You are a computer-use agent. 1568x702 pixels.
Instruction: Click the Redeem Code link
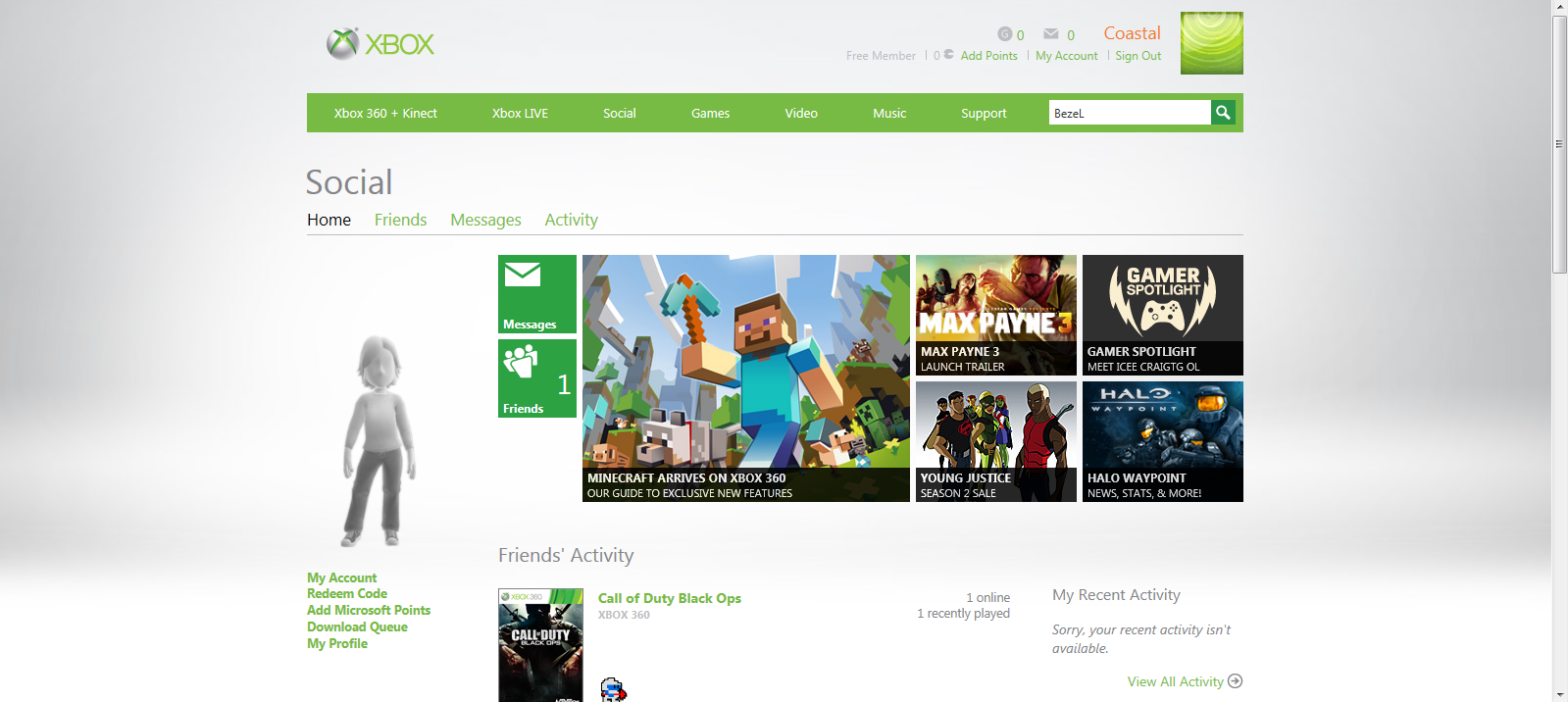347,593
